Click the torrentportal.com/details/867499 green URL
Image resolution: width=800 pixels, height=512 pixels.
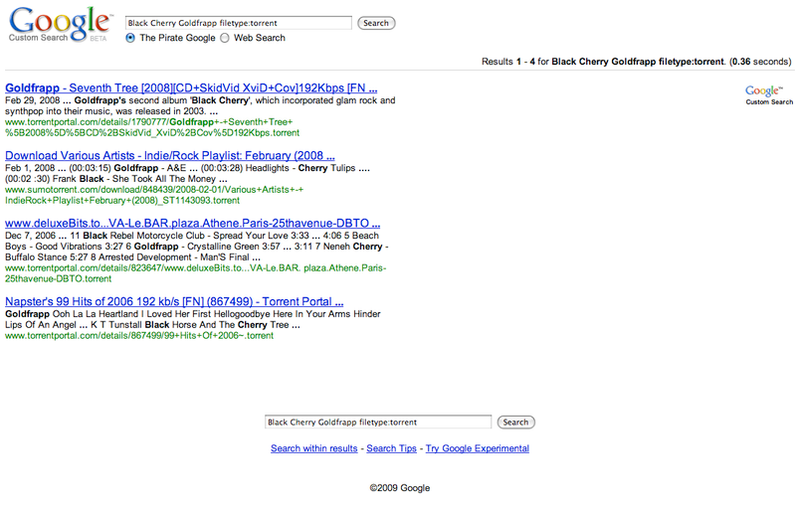(x=139, y=336)
